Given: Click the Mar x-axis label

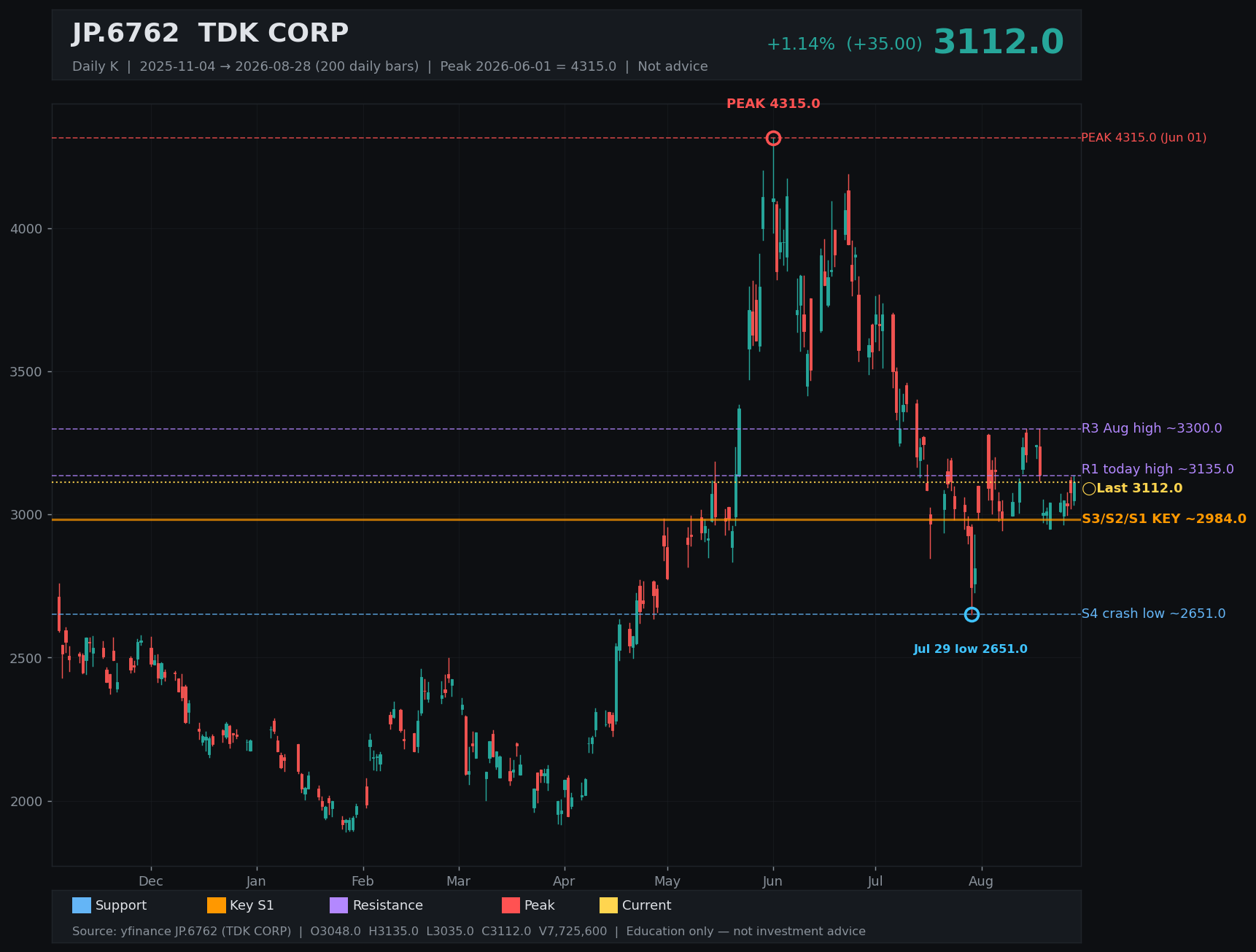Looking at the screenshot, I should click(458, 881).
